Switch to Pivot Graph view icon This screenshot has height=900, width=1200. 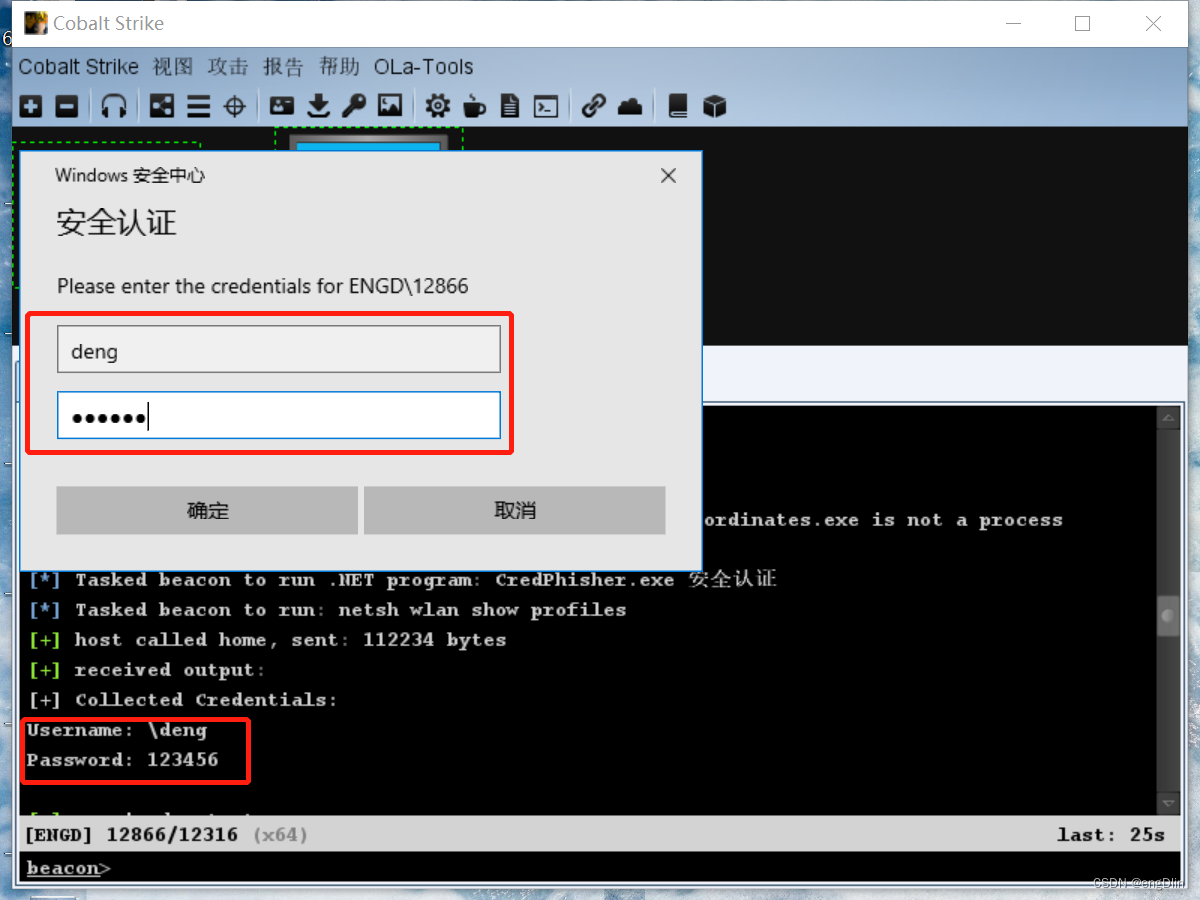(161, 106)
